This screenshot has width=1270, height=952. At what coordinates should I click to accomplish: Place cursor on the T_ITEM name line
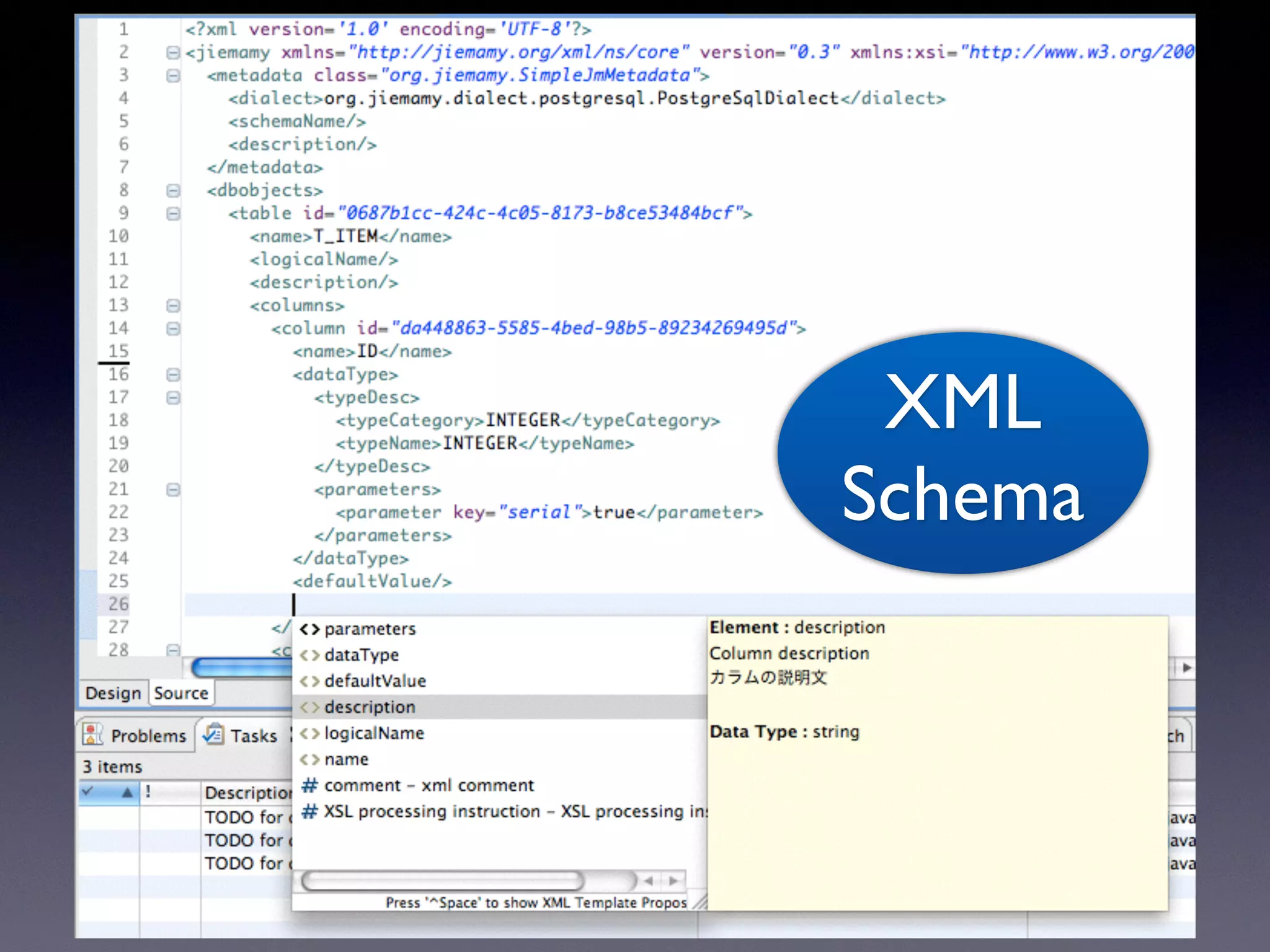pos(351,237)
